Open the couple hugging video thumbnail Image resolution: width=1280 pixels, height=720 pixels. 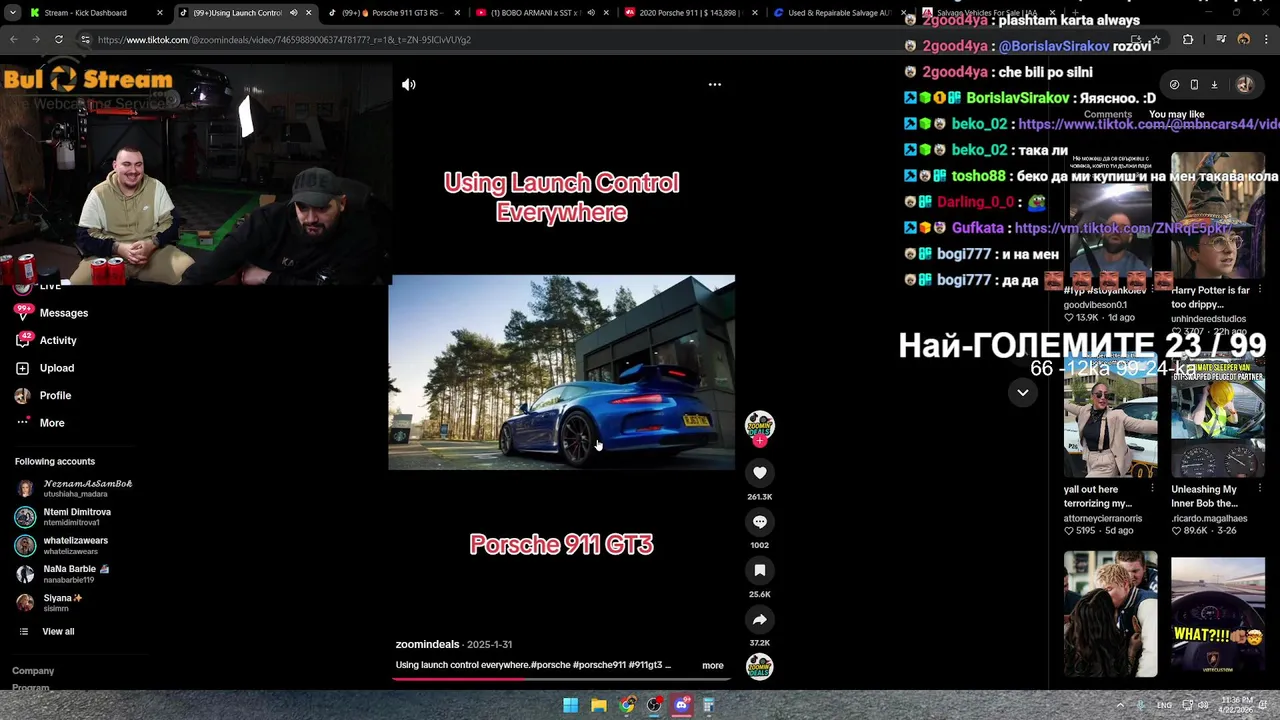[1110, 613]
